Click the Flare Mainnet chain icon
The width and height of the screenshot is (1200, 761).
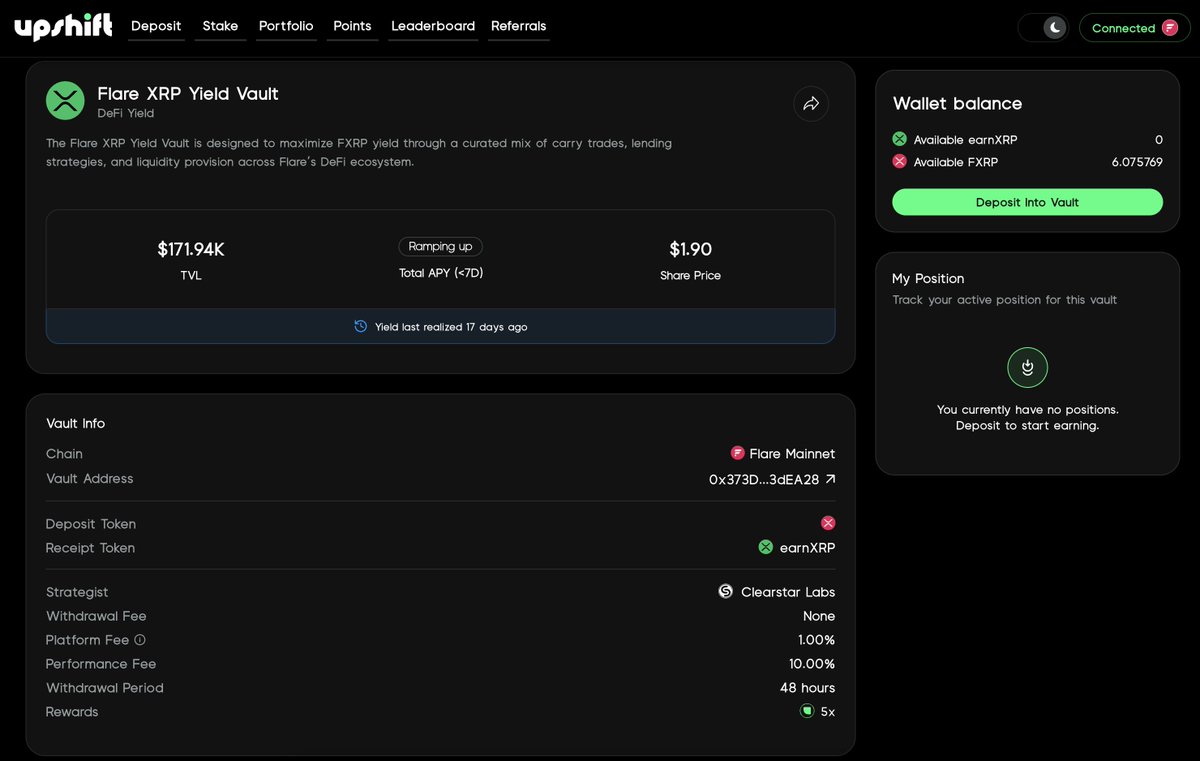[x=738, y=453]
